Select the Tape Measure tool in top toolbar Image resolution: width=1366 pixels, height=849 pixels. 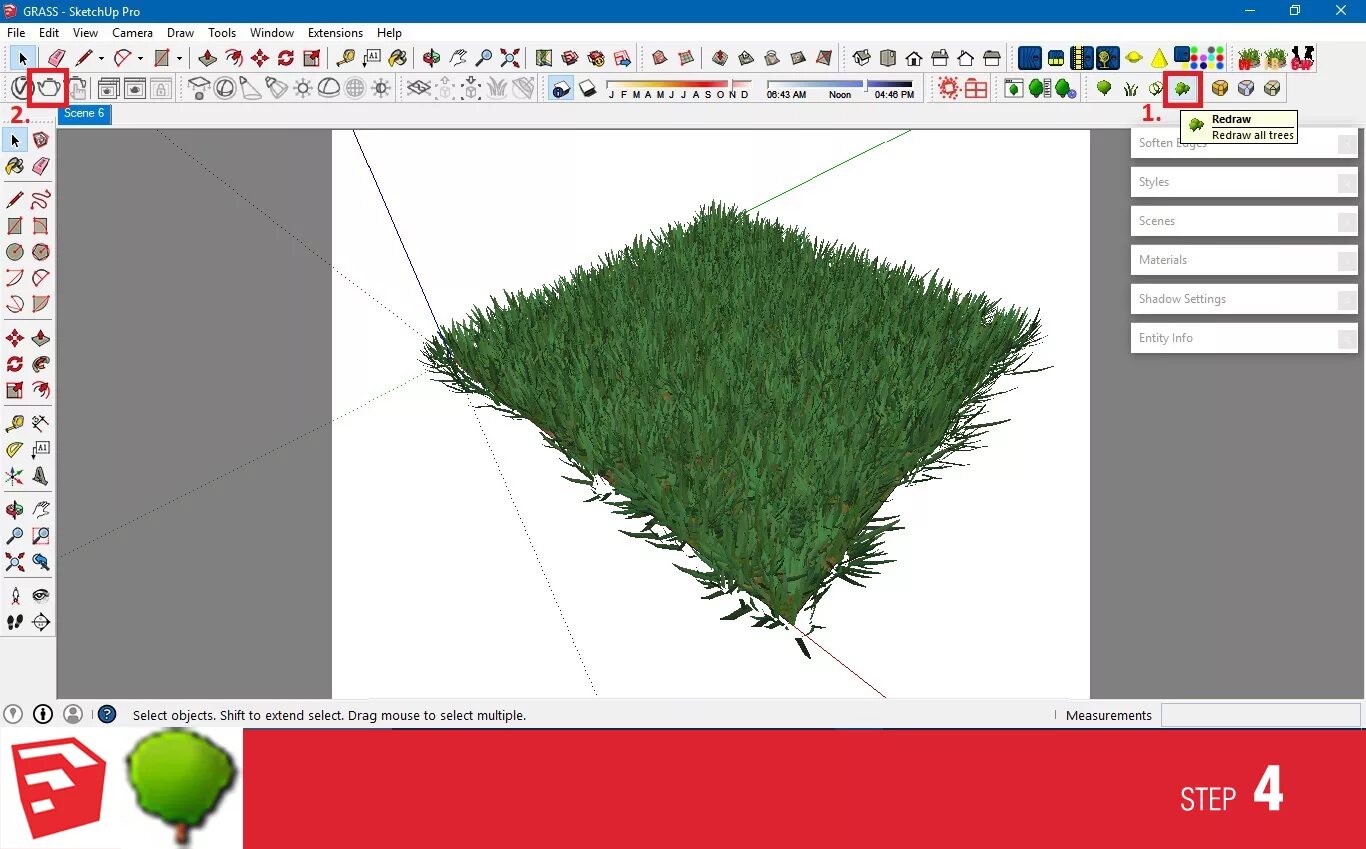click(x=346, y=58)
